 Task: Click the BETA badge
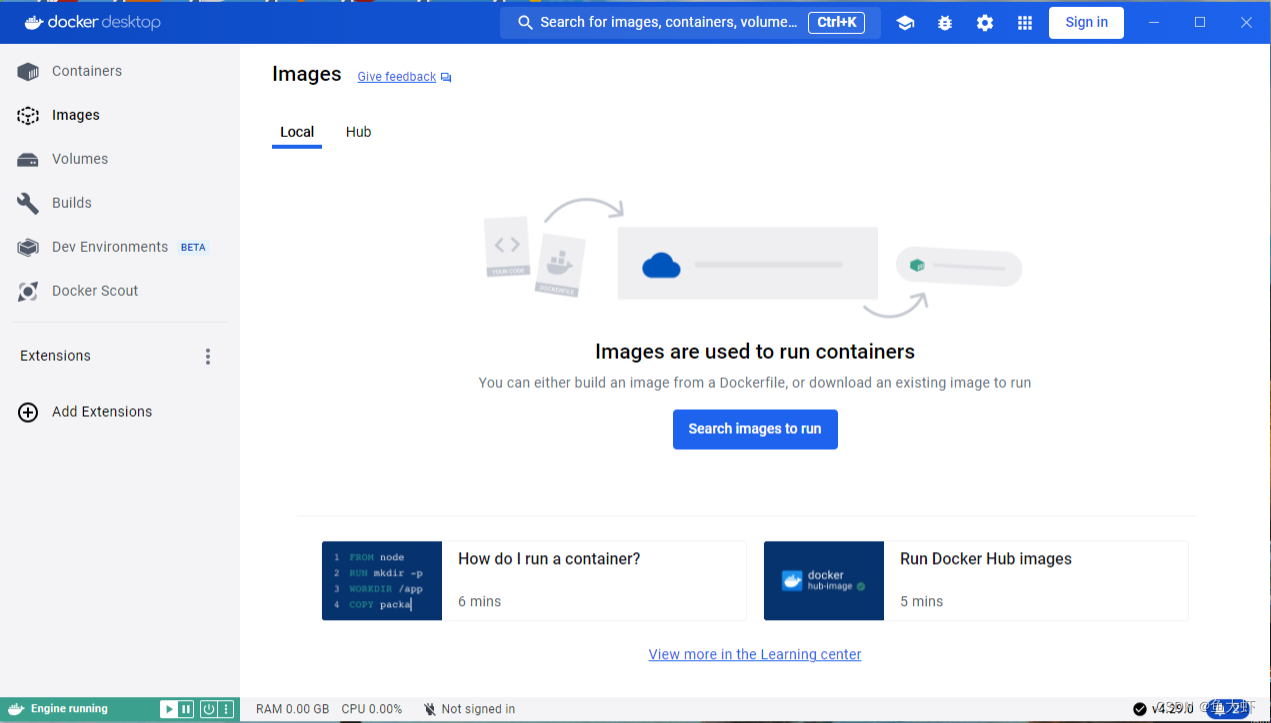[193, 247]
